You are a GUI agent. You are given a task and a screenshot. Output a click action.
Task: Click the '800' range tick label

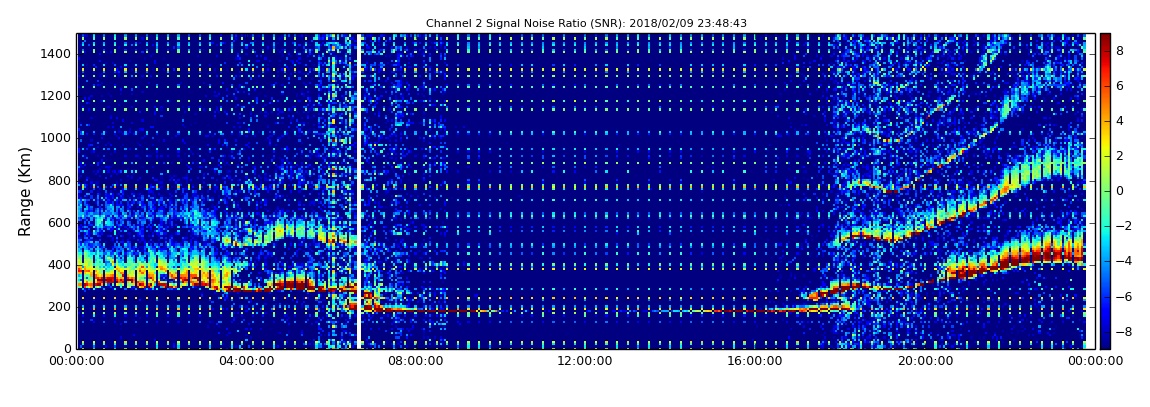[61, 180]
